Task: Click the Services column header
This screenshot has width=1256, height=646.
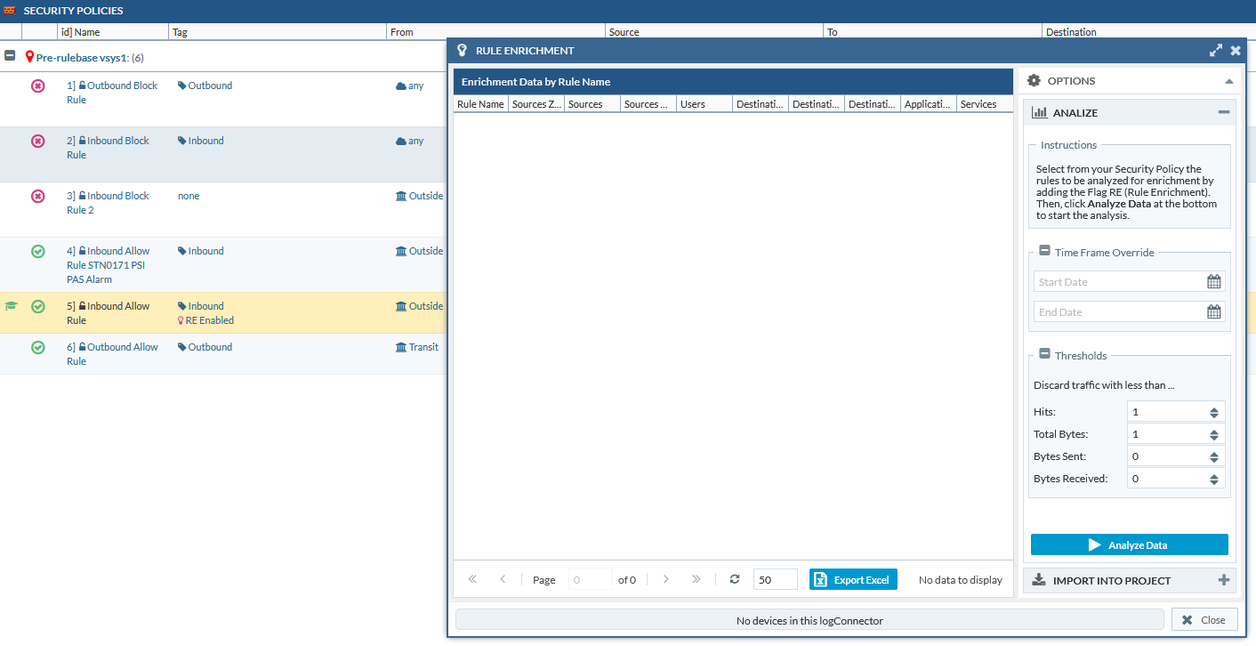Action: click(984, 104)
